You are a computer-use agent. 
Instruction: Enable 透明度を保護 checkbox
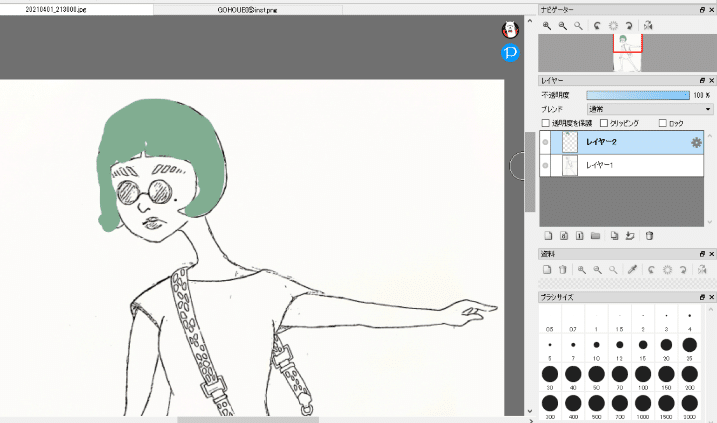(545, 123)
